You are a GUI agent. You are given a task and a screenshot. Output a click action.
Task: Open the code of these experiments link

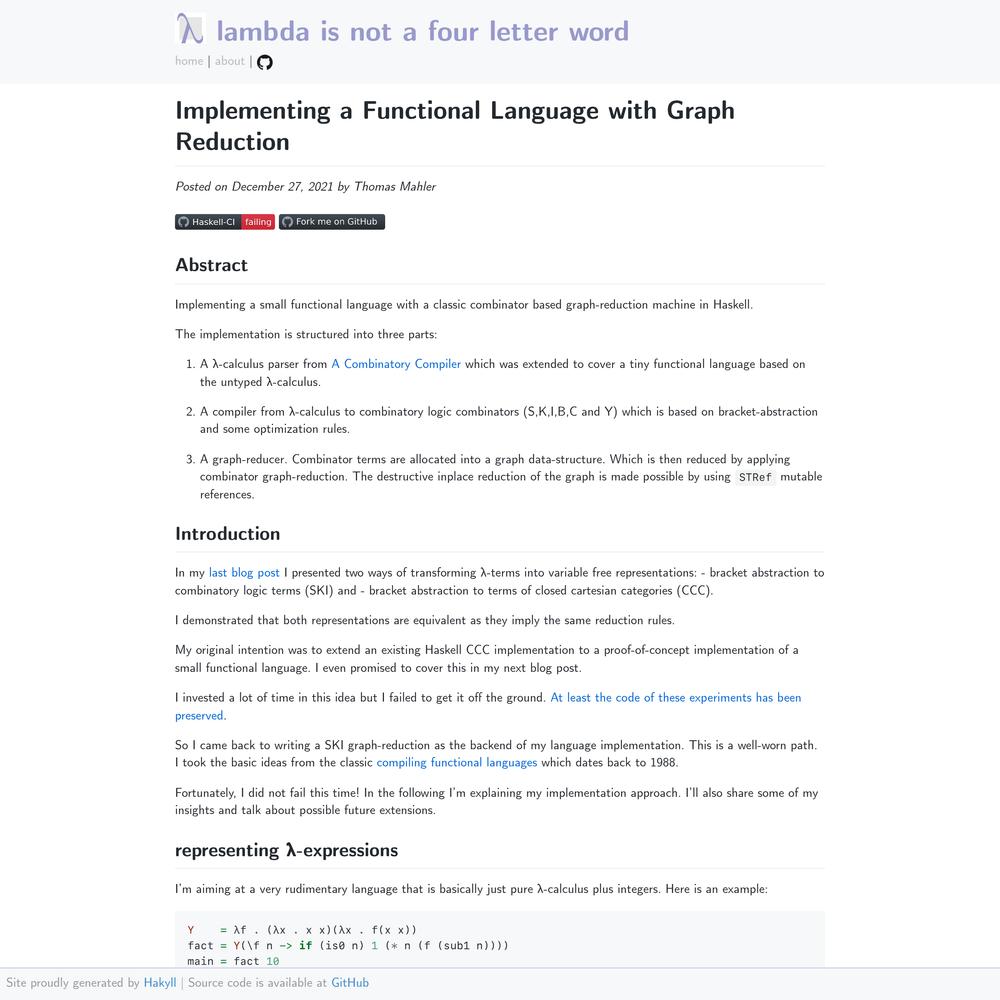[x=675, y=697]
